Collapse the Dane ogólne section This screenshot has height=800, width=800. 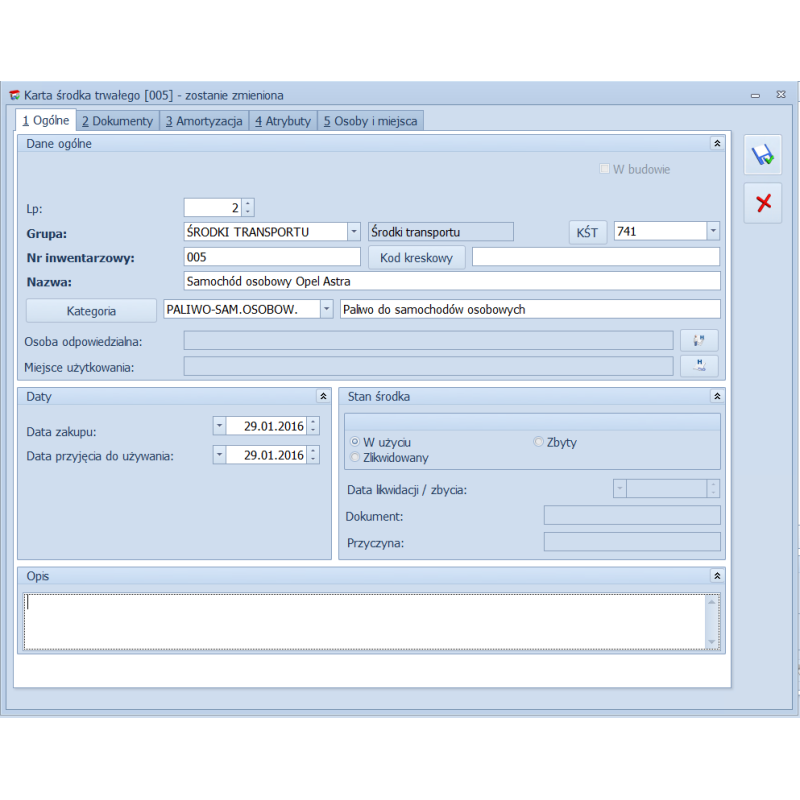(717, 144)
